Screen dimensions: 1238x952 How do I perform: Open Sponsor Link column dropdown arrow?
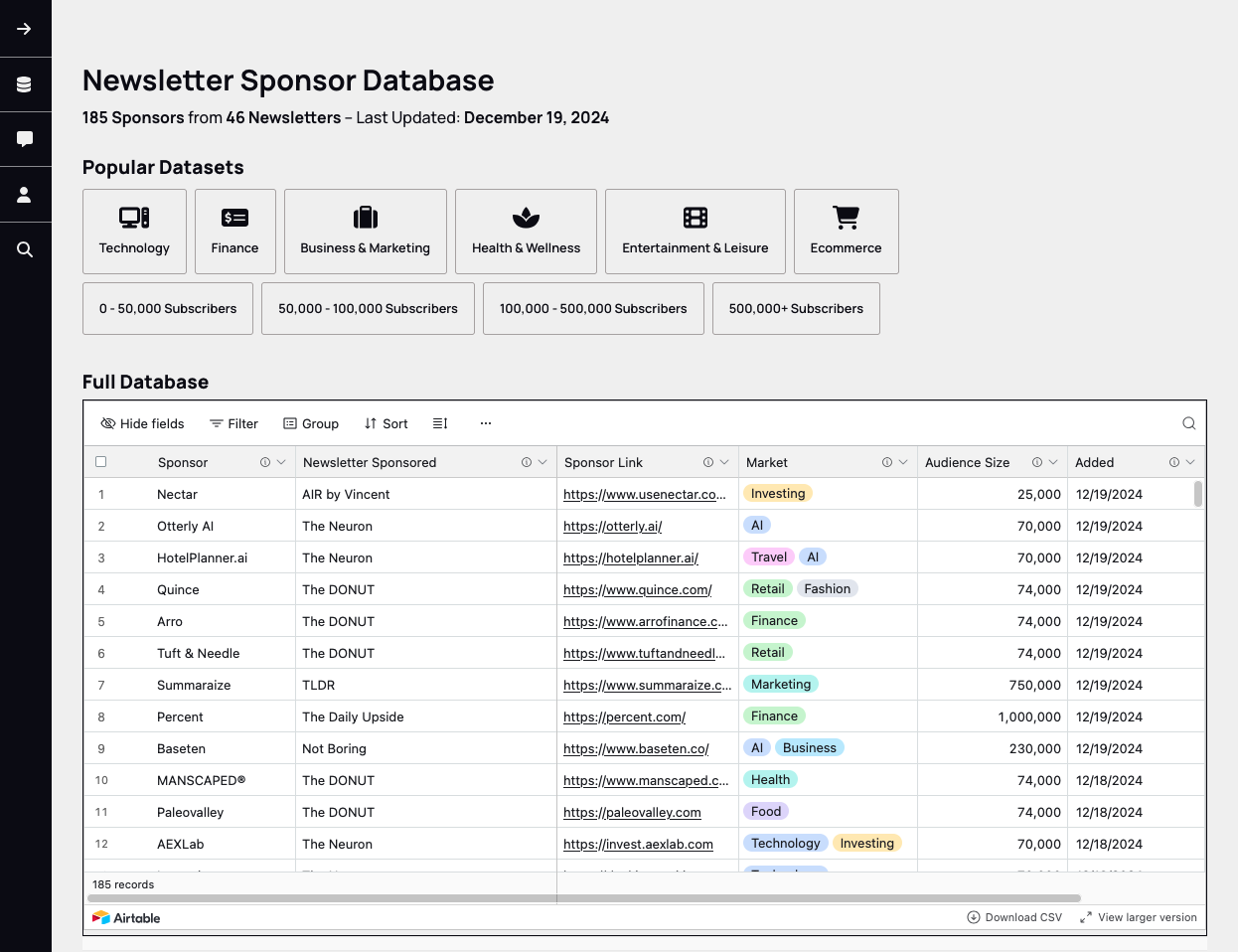coord(724,462)
